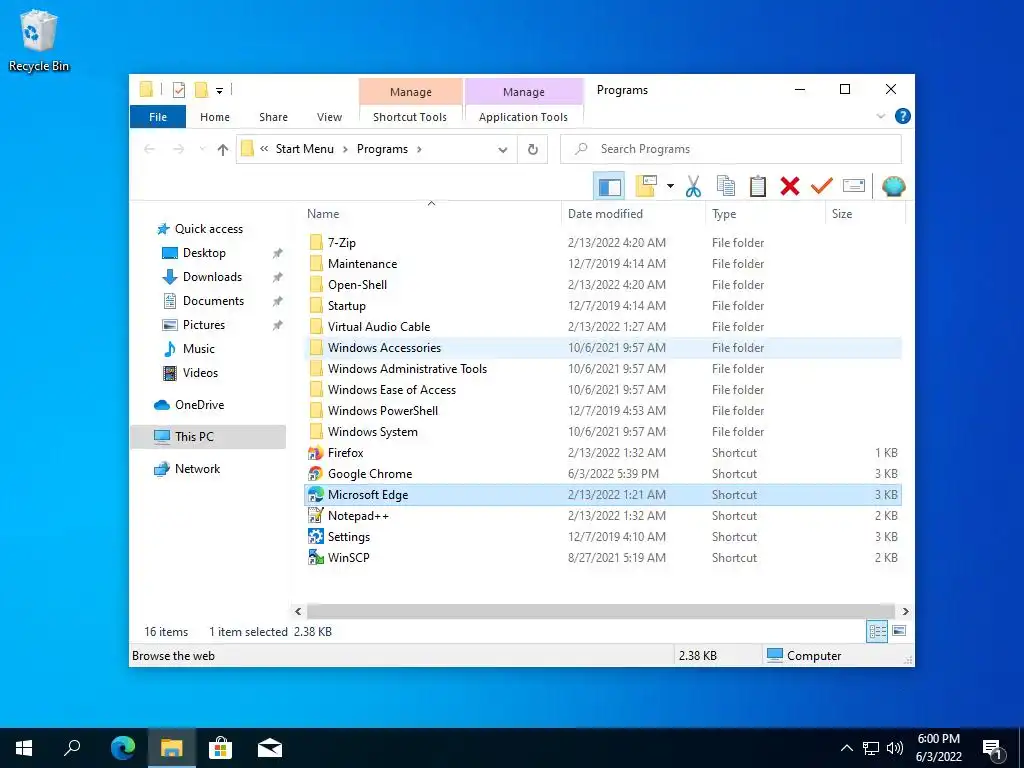Open Microsoft Store from taskbar

pos(220,748)
